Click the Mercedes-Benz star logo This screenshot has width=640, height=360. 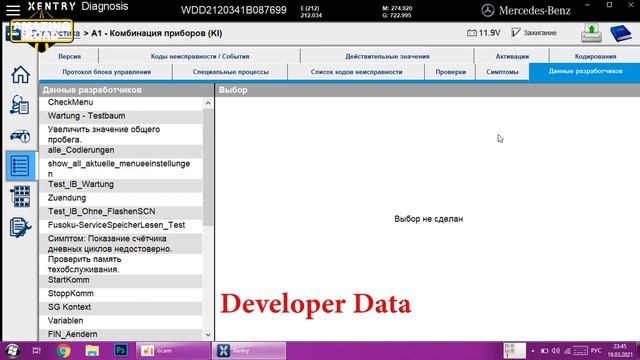pyautogui.click(x=487, y=10)
